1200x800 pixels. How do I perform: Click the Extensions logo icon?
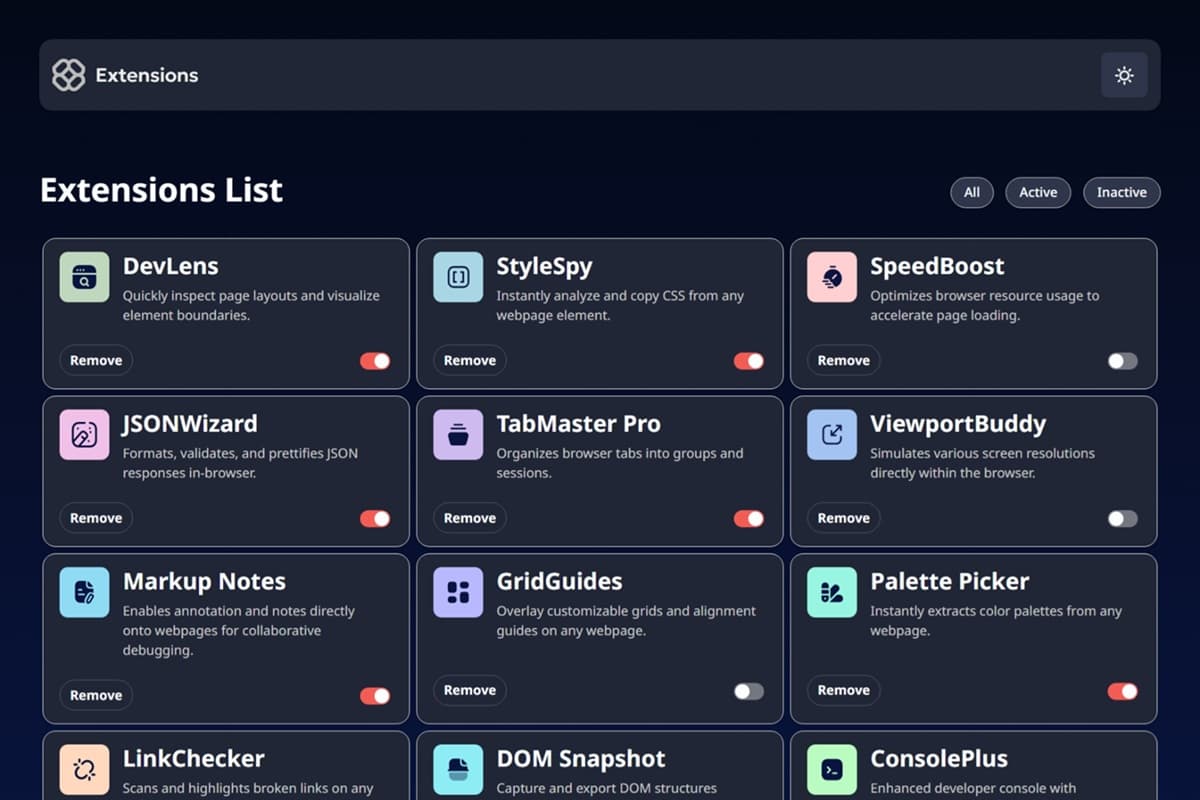pyautogui.click(x=68, y=75)
